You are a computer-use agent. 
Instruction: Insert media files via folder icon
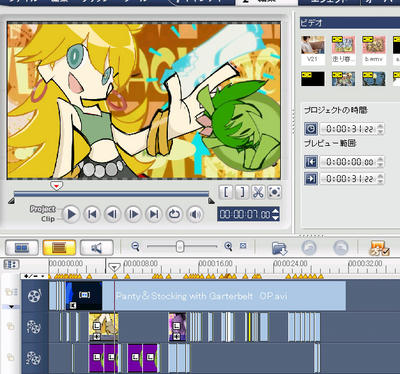click(279, 248)
